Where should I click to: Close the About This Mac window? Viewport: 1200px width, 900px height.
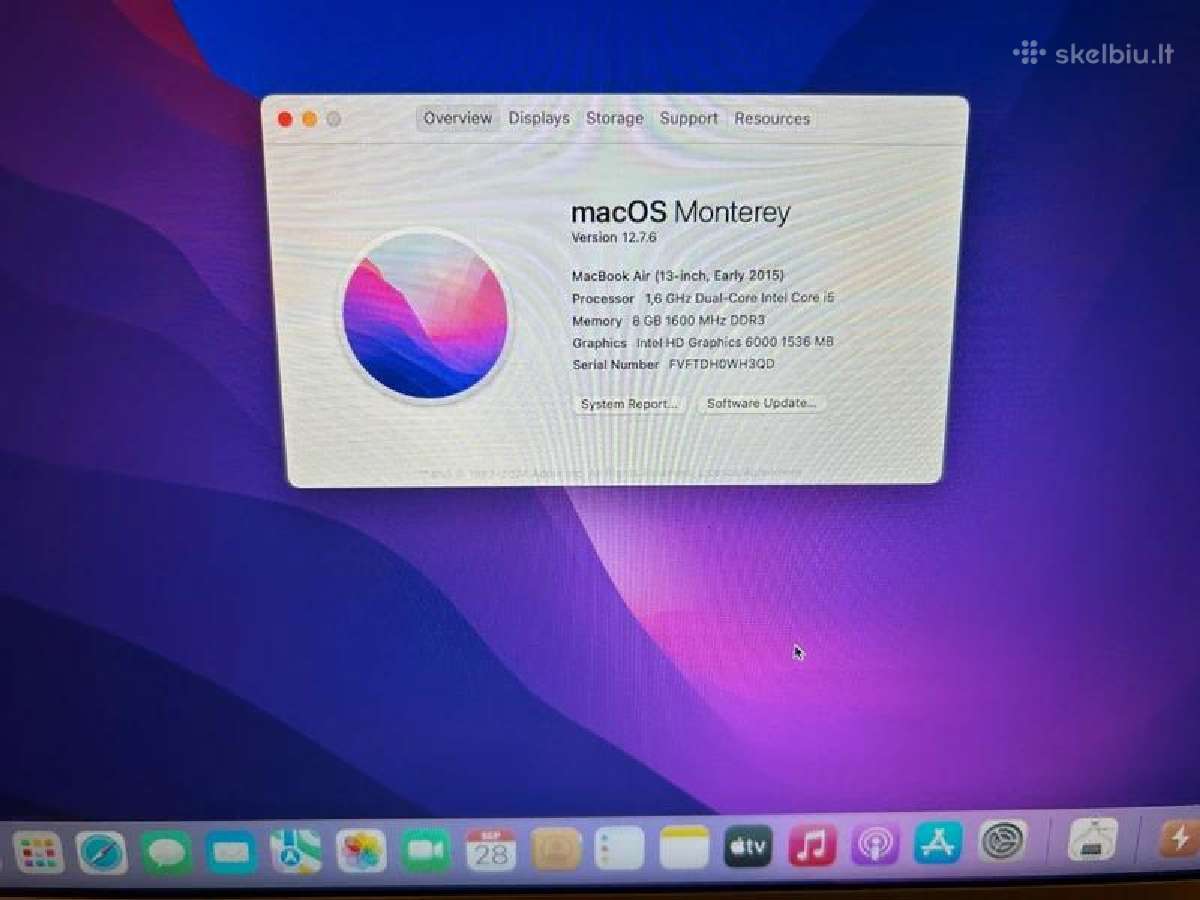[285, 119]
